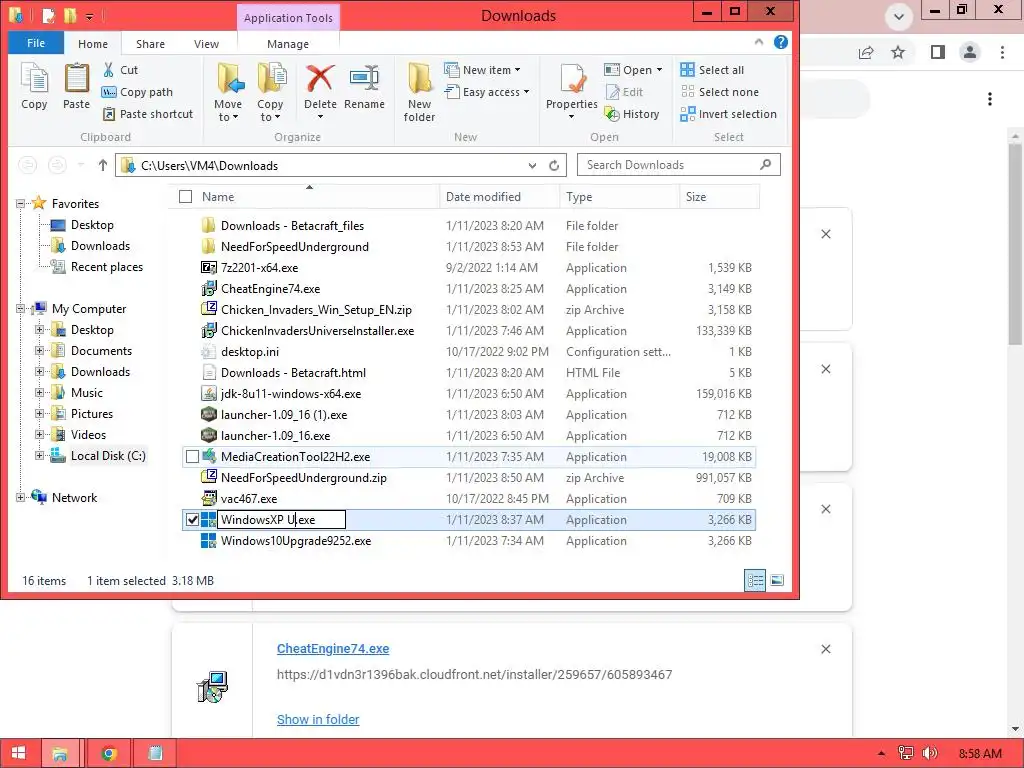Open the File menu tab
This screenshot has width=1024, height=768.
36,43
